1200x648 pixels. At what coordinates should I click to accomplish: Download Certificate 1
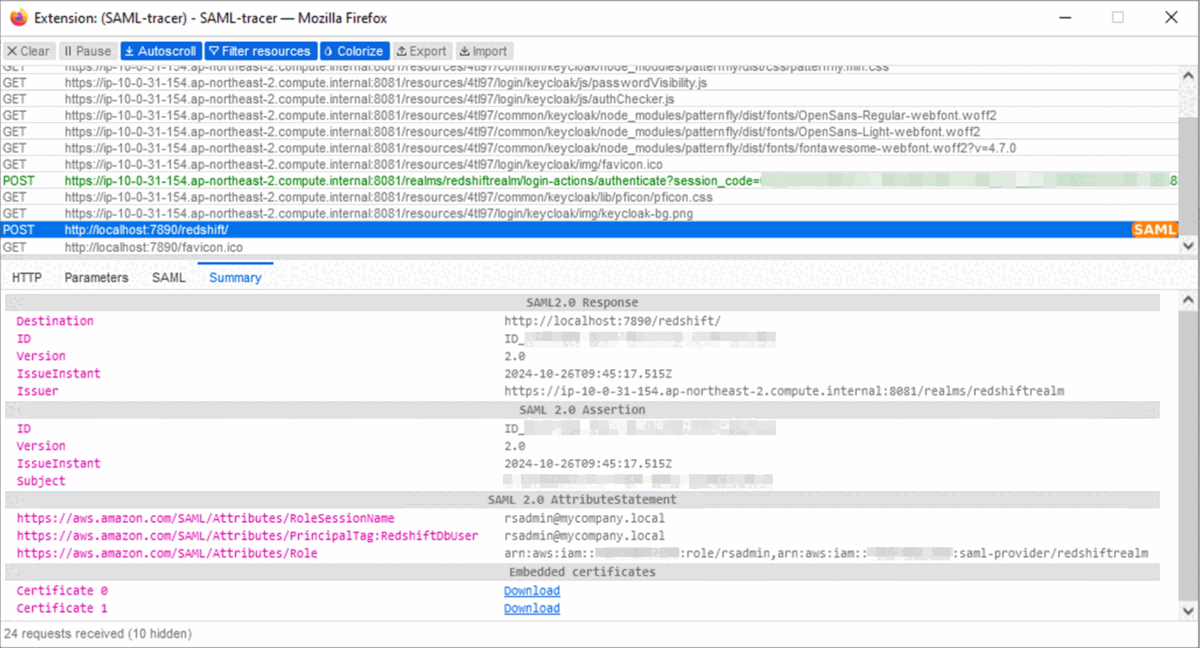[x=532, y=608]
